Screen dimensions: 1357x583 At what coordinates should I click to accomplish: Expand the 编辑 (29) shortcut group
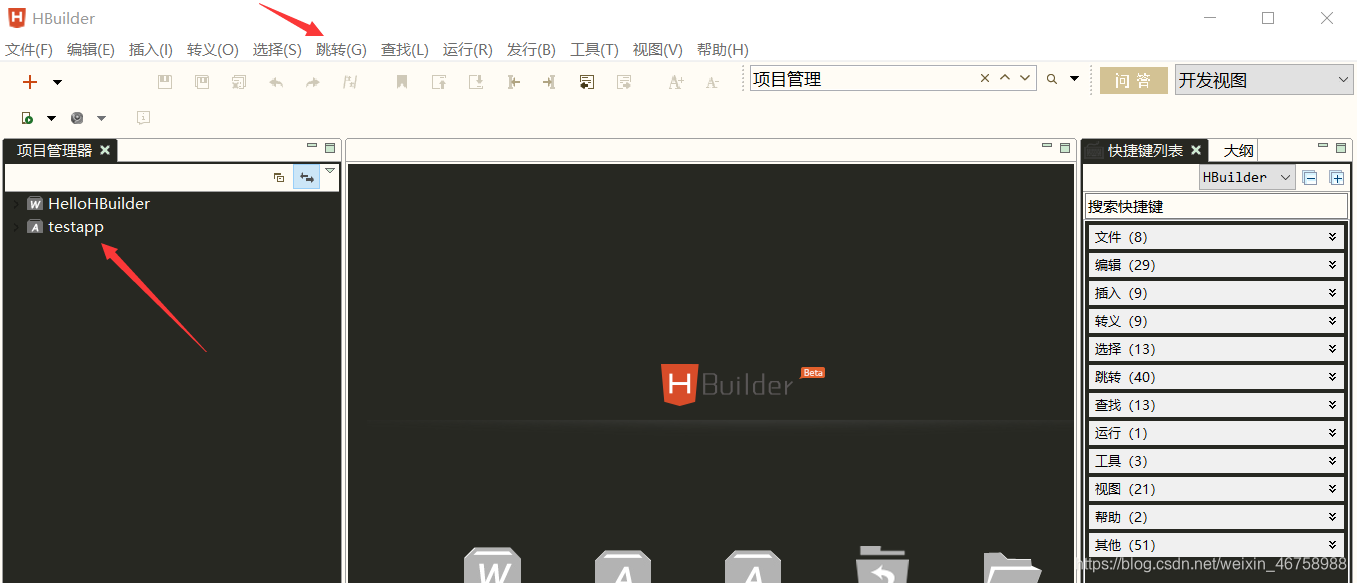(x=1216, y=265)
